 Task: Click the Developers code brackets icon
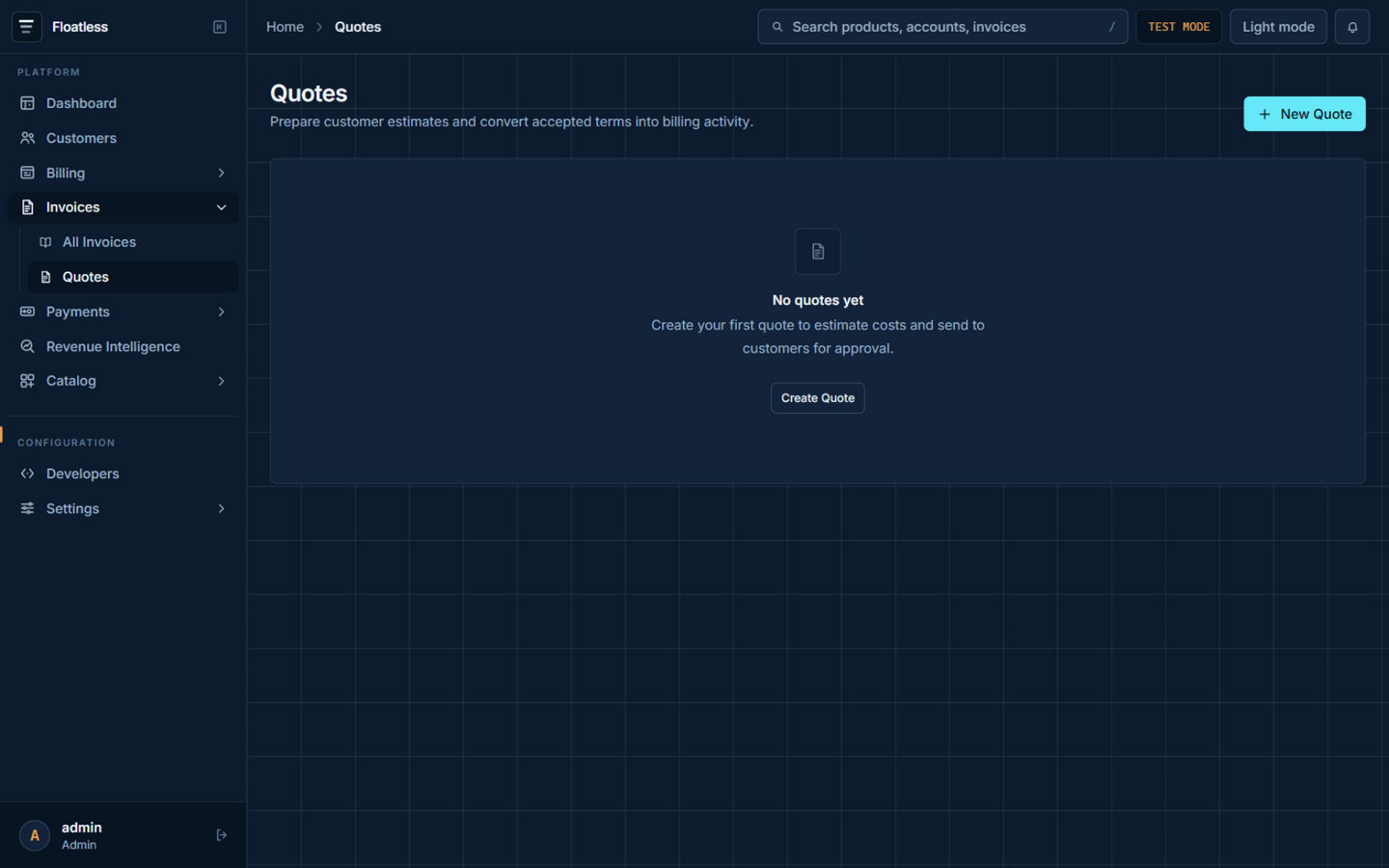point(27,474)
